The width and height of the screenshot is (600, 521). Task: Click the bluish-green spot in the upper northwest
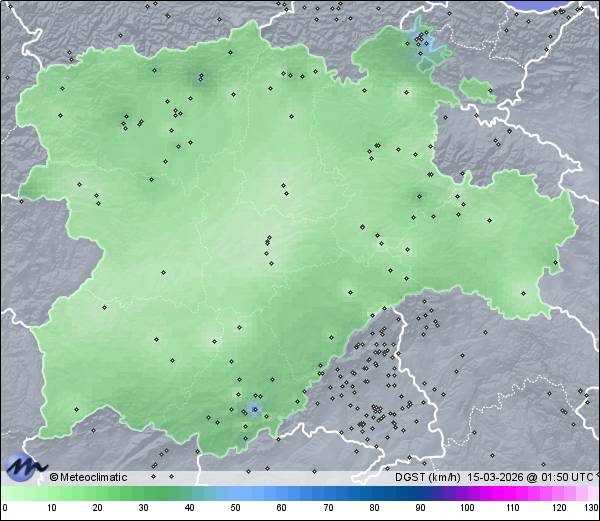click(200, 78)
